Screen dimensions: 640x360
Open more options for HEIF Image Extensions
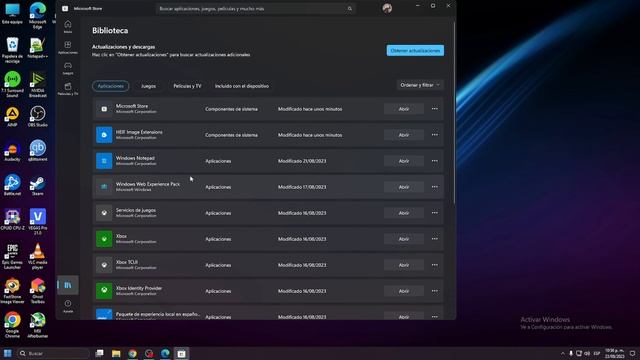click(435, 135)
